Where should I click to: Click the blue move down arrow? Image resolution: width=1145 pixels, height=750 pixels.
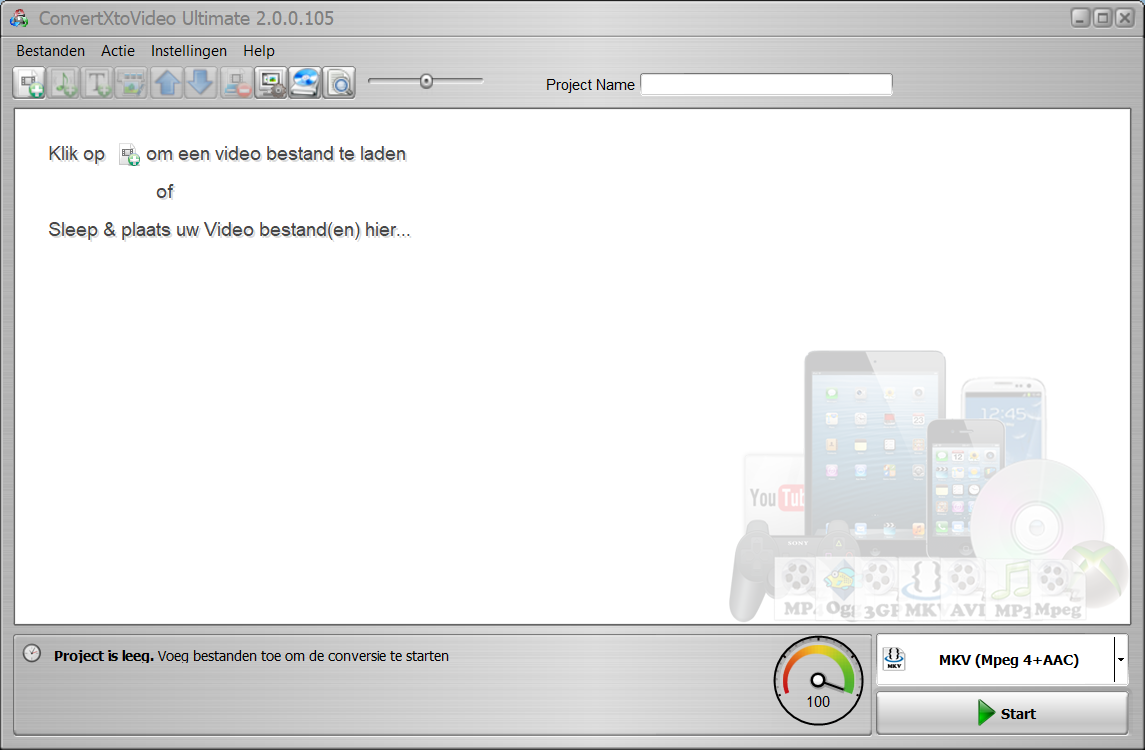201,83
